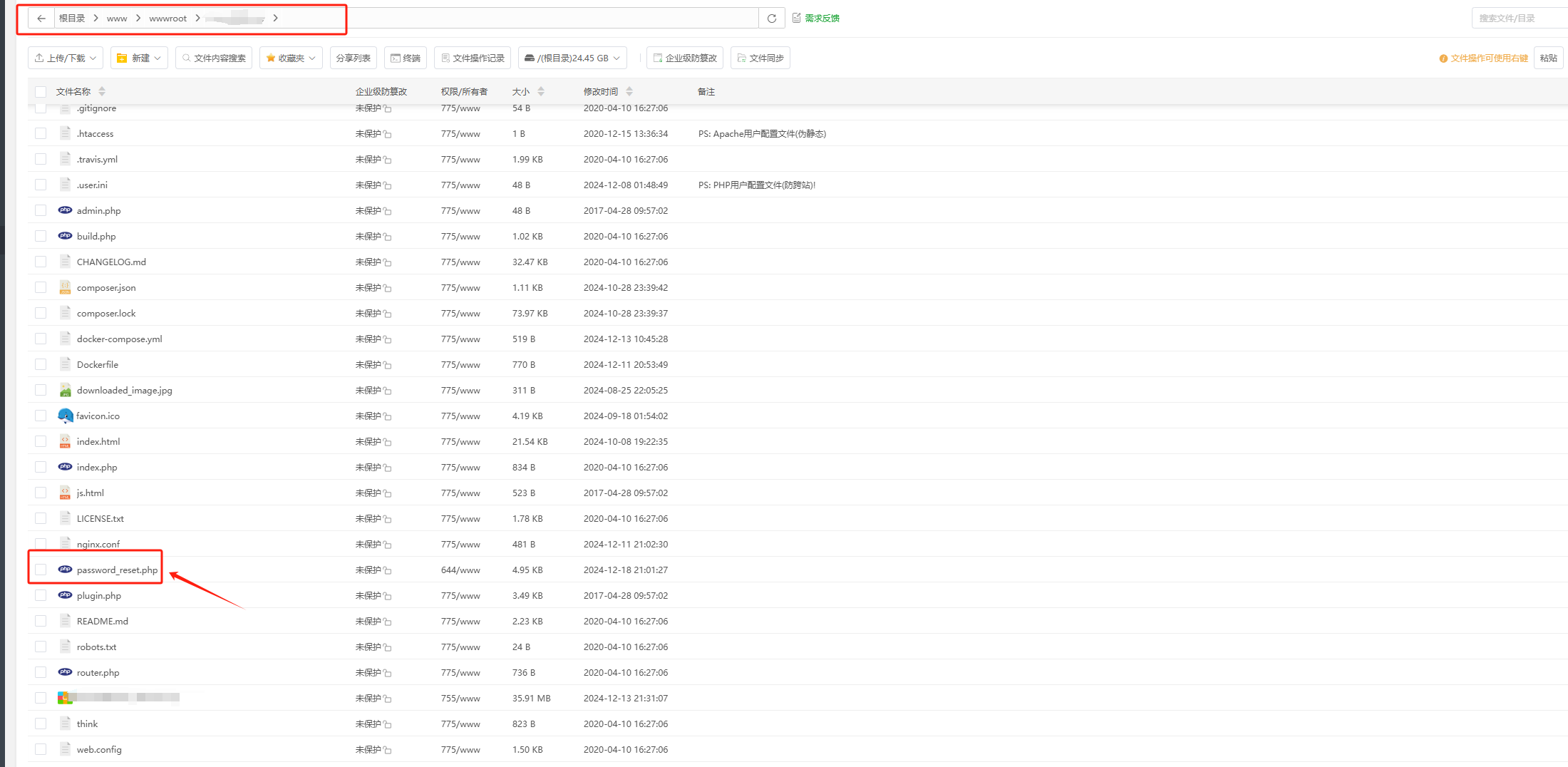Select the admin.php checkbox
The width and height of the screenshot is (1568, 767).
pyautogui.click(x=41, y=210)
